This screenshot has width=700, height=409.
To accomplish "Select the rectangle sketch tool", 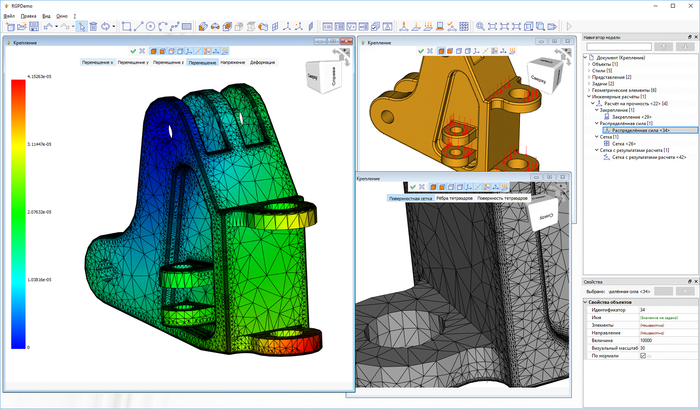I will (x=126, y=26).
